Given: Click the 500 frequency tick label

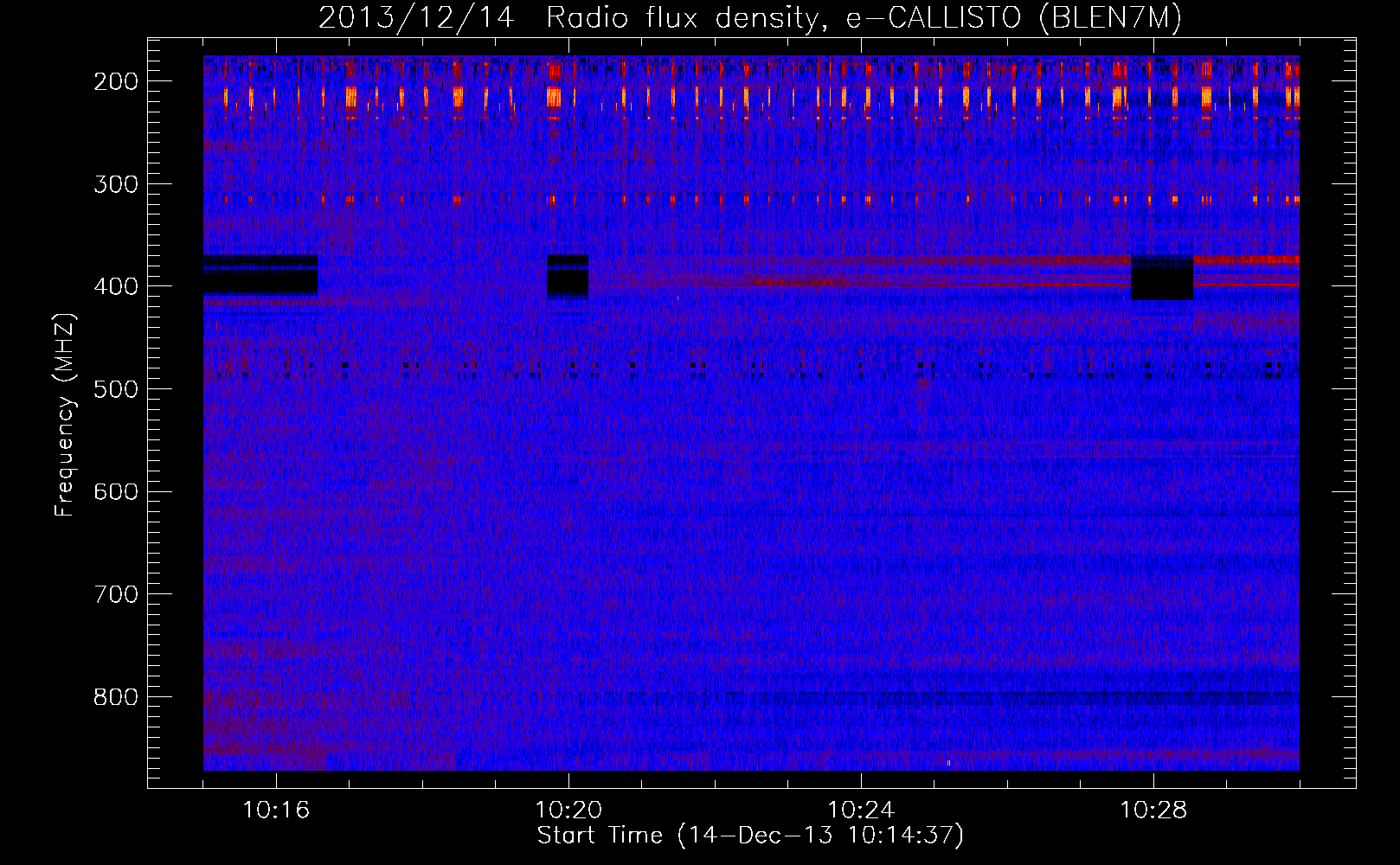Looking at the screenshot, I should tap(116, 389).
